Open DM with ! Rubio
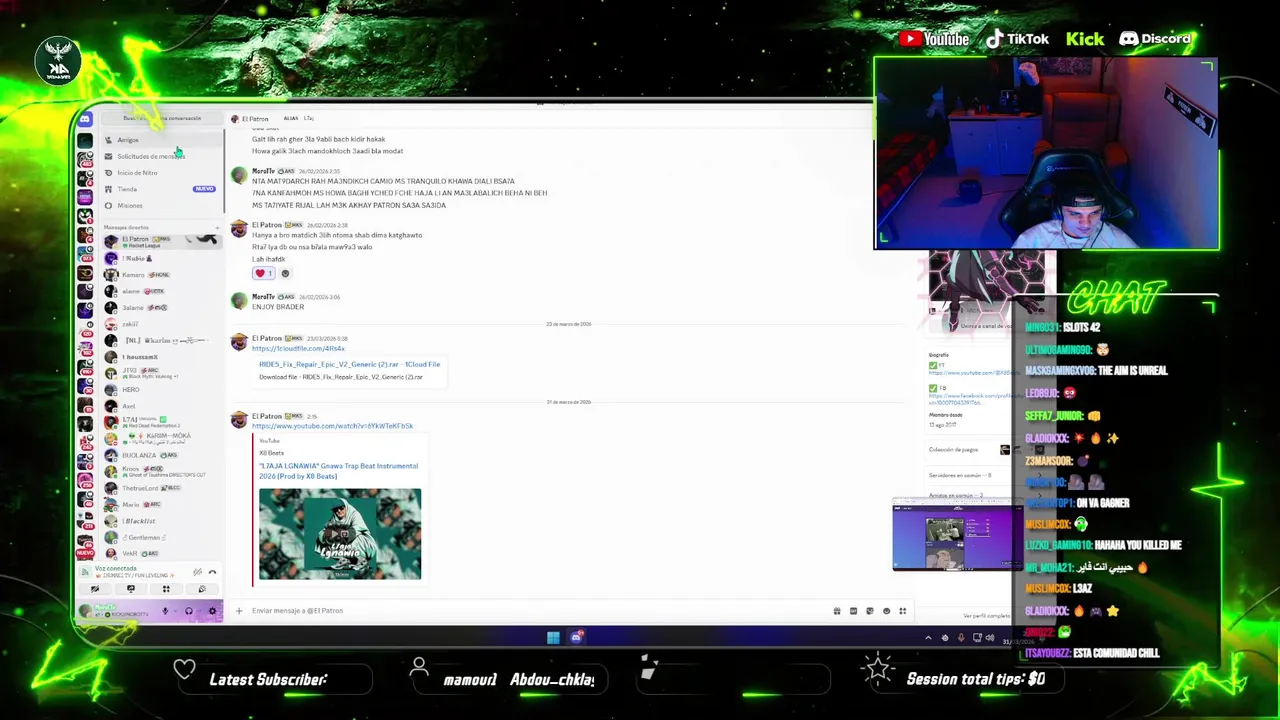This screenshot has width=1280, height=720. (162, 258)
